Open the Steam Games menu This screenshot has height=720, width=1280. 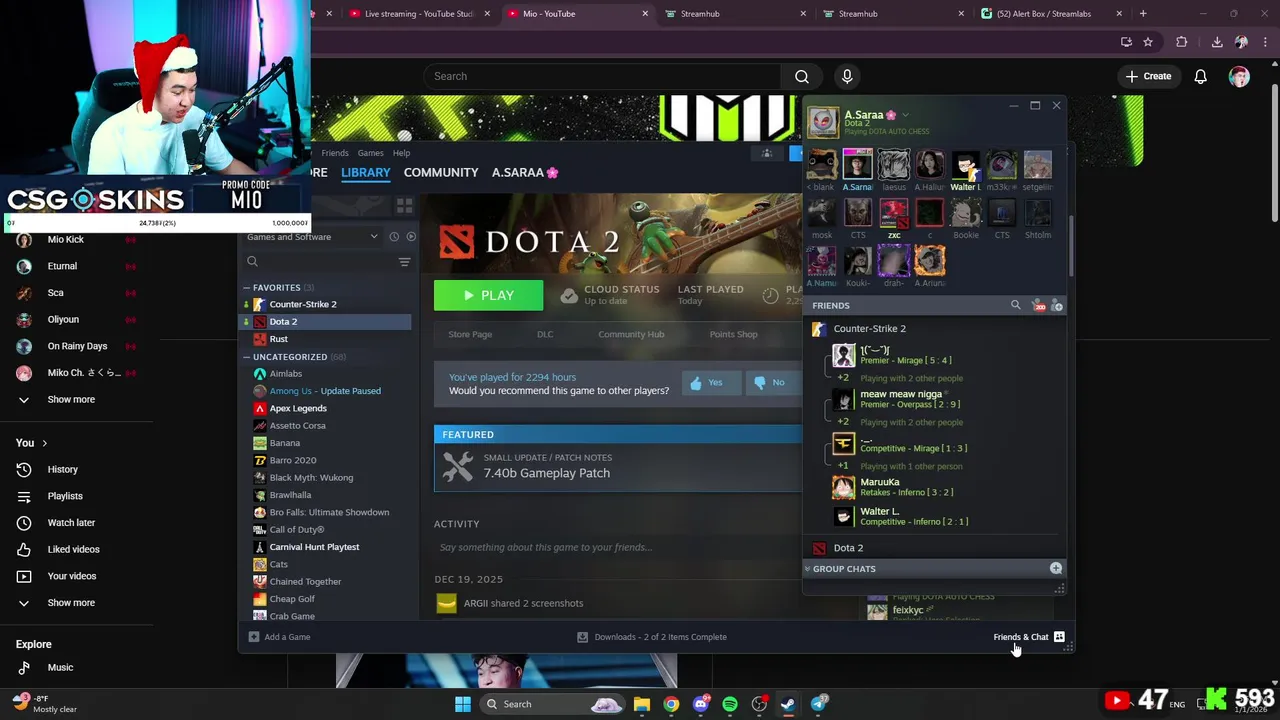click(x=371, y=153)
